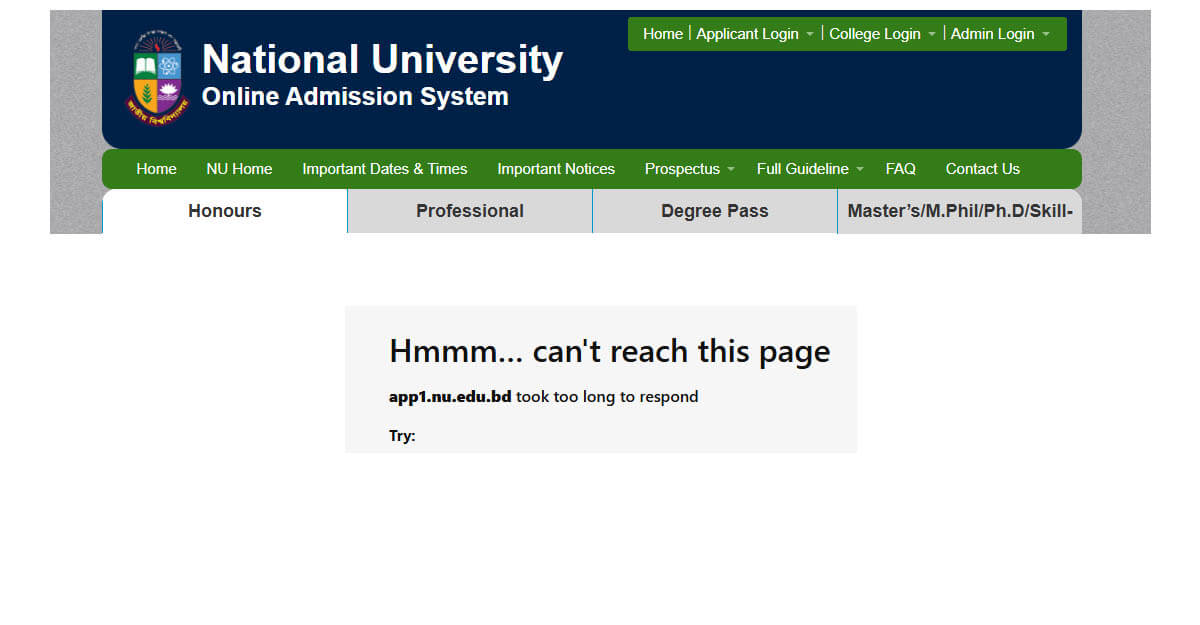Open the Prospectus menu
This screenshot has height=625, width=1200.
(x=682, y=169)
